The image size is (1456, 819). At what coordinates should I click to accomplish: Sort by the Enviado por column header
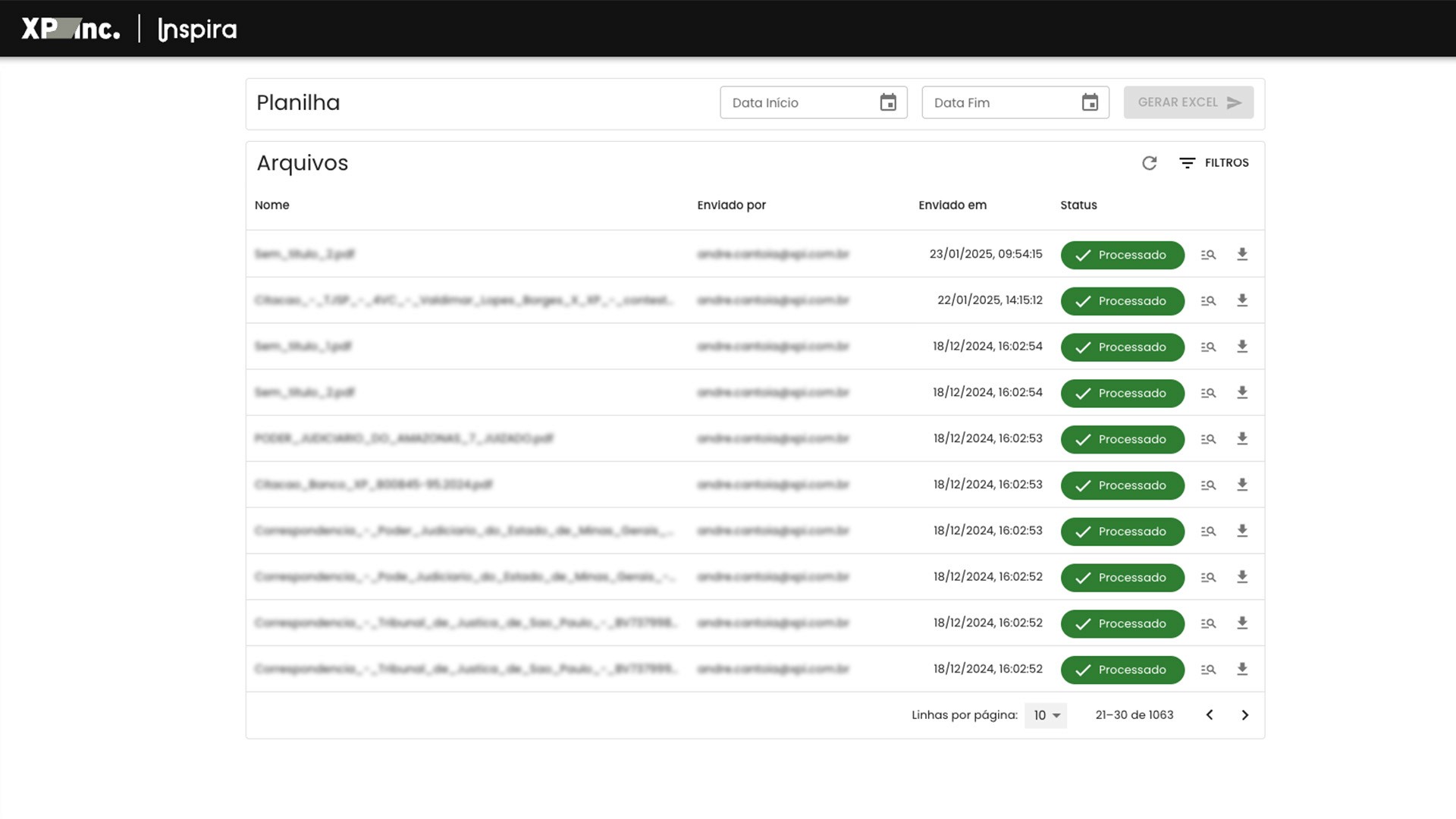tap(732, 205)
